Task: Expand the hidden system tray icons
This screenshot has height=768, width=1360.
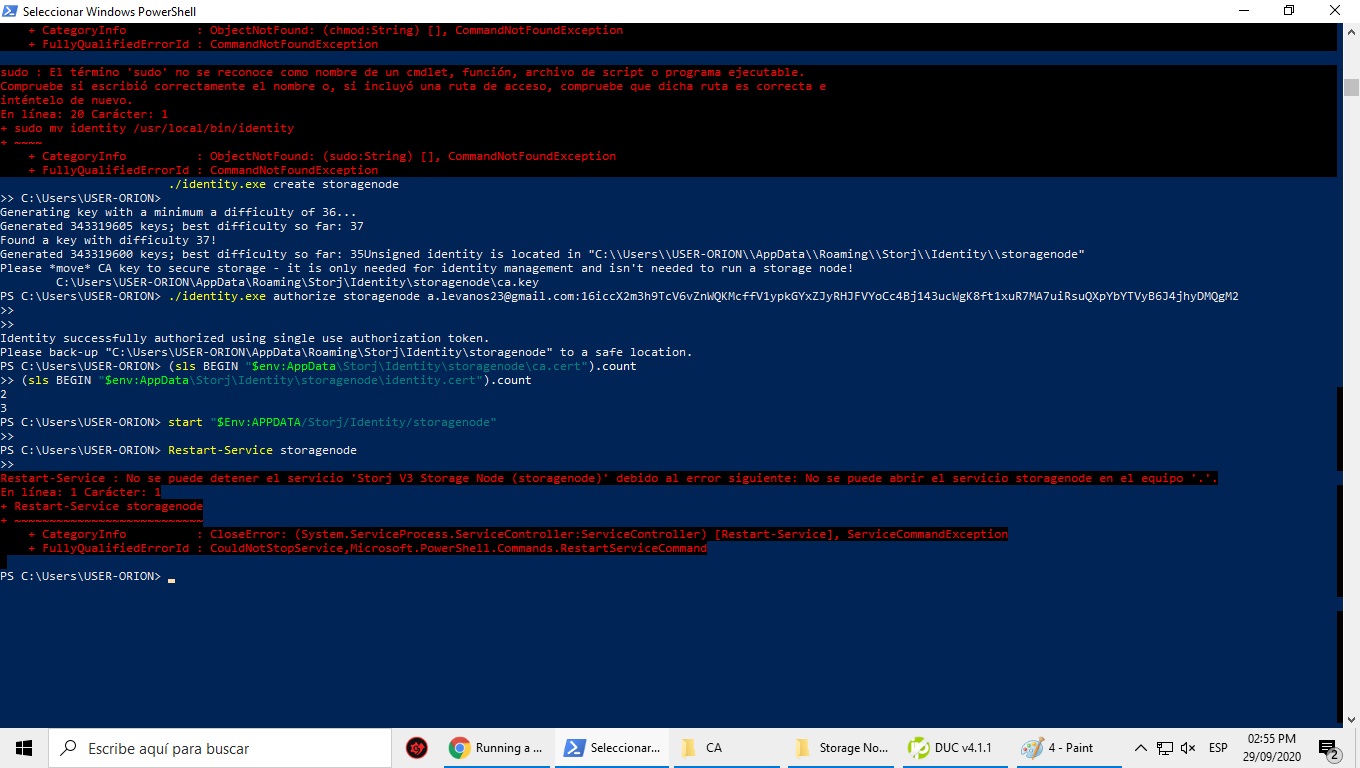Action: [x=1140, y=748]
